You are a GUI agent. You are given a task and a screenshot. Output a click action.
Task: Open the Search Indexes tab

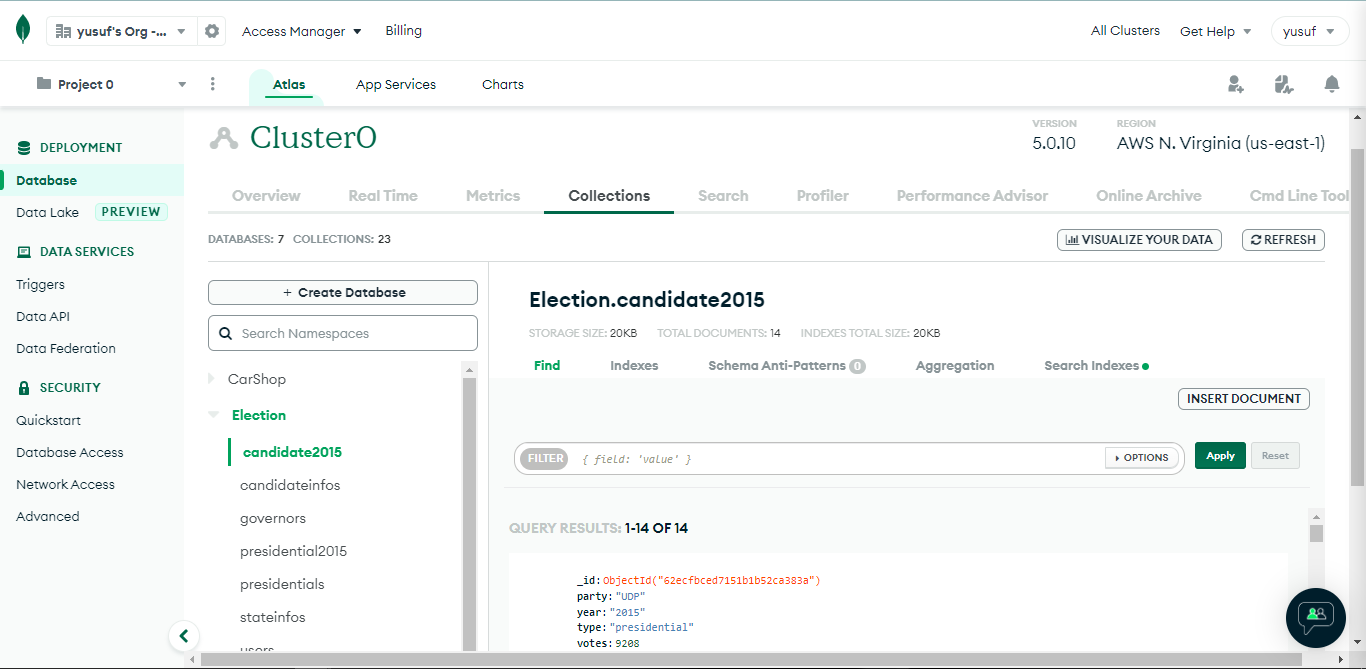coord(1096,366)
